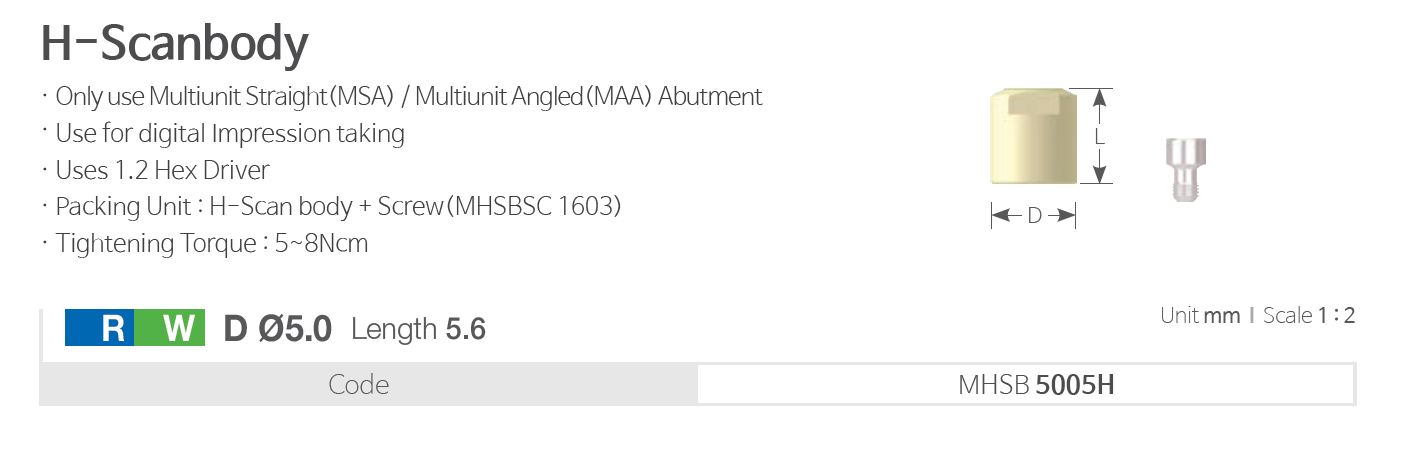Click the Length 5.6 label
1423x470 pixels.
(418, 328)
